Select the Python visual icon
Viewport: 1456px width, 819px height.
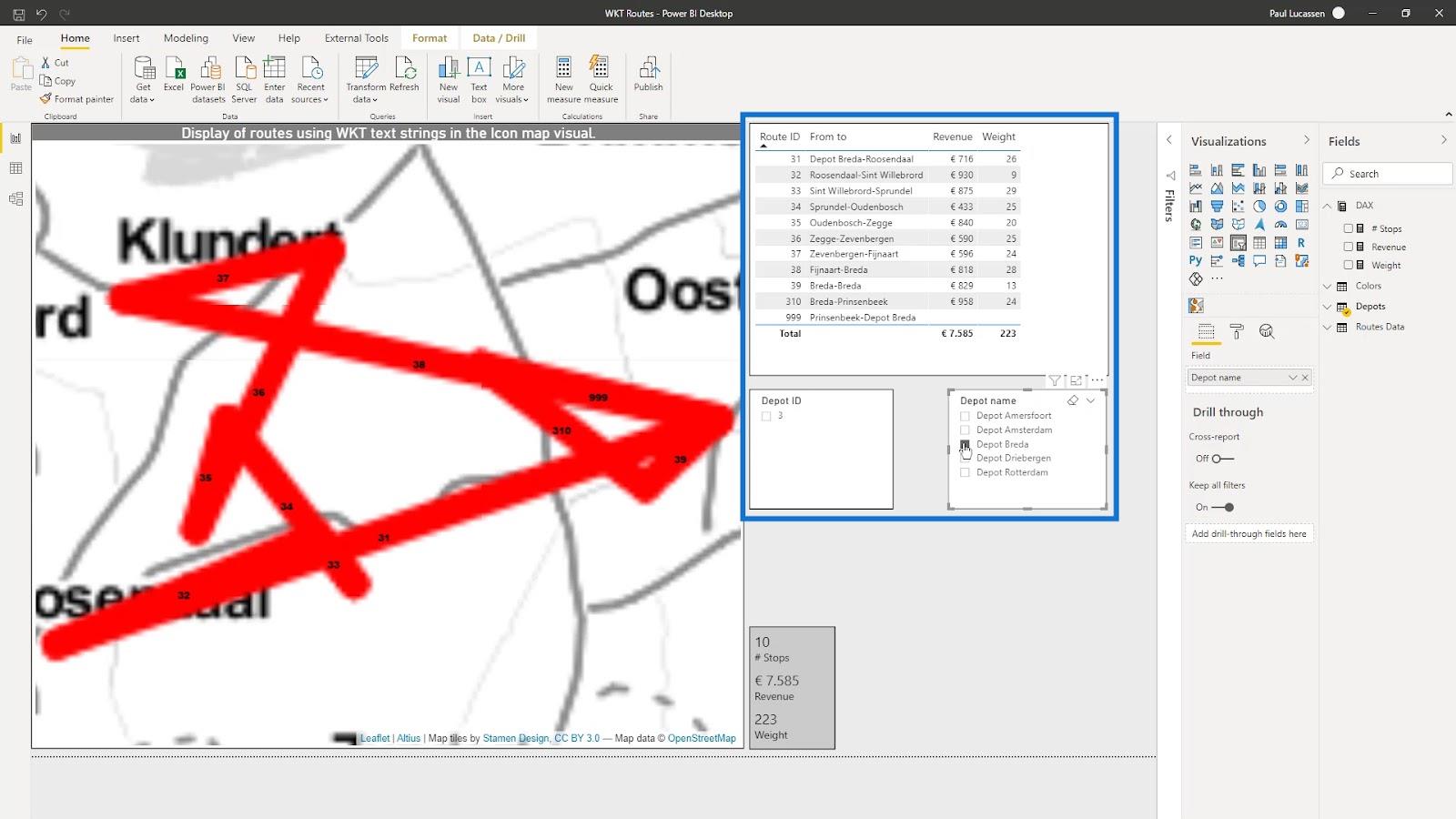coord(1196,260)
